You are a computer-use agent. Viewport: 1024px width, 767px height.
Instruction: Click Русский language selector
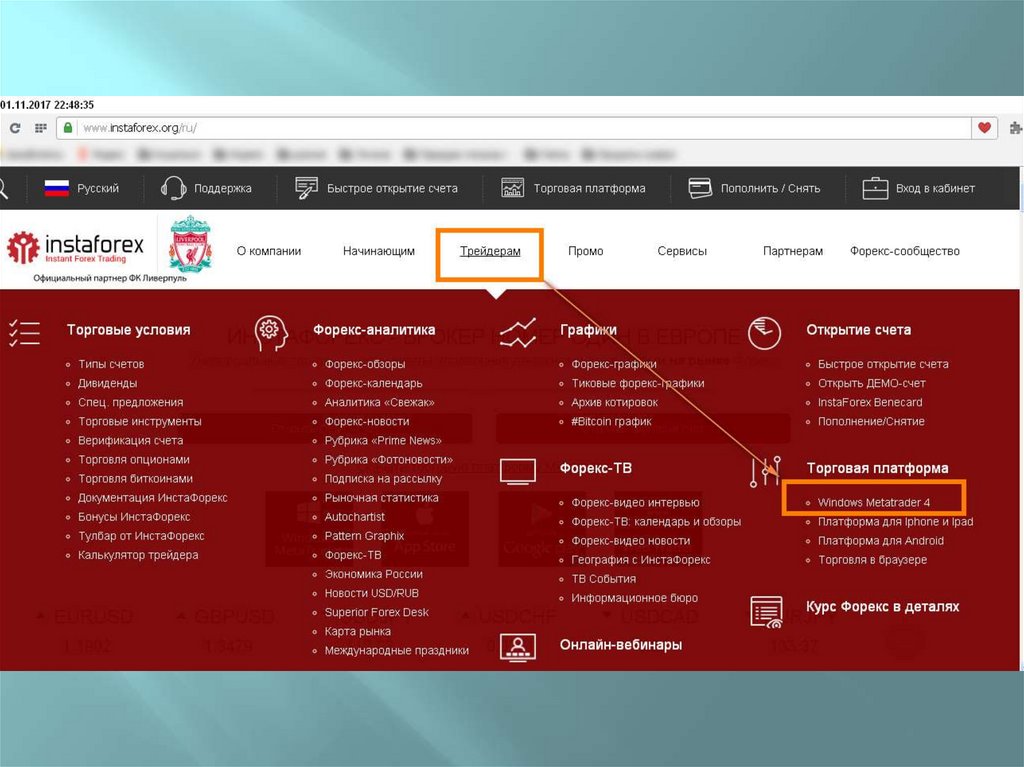98,188
